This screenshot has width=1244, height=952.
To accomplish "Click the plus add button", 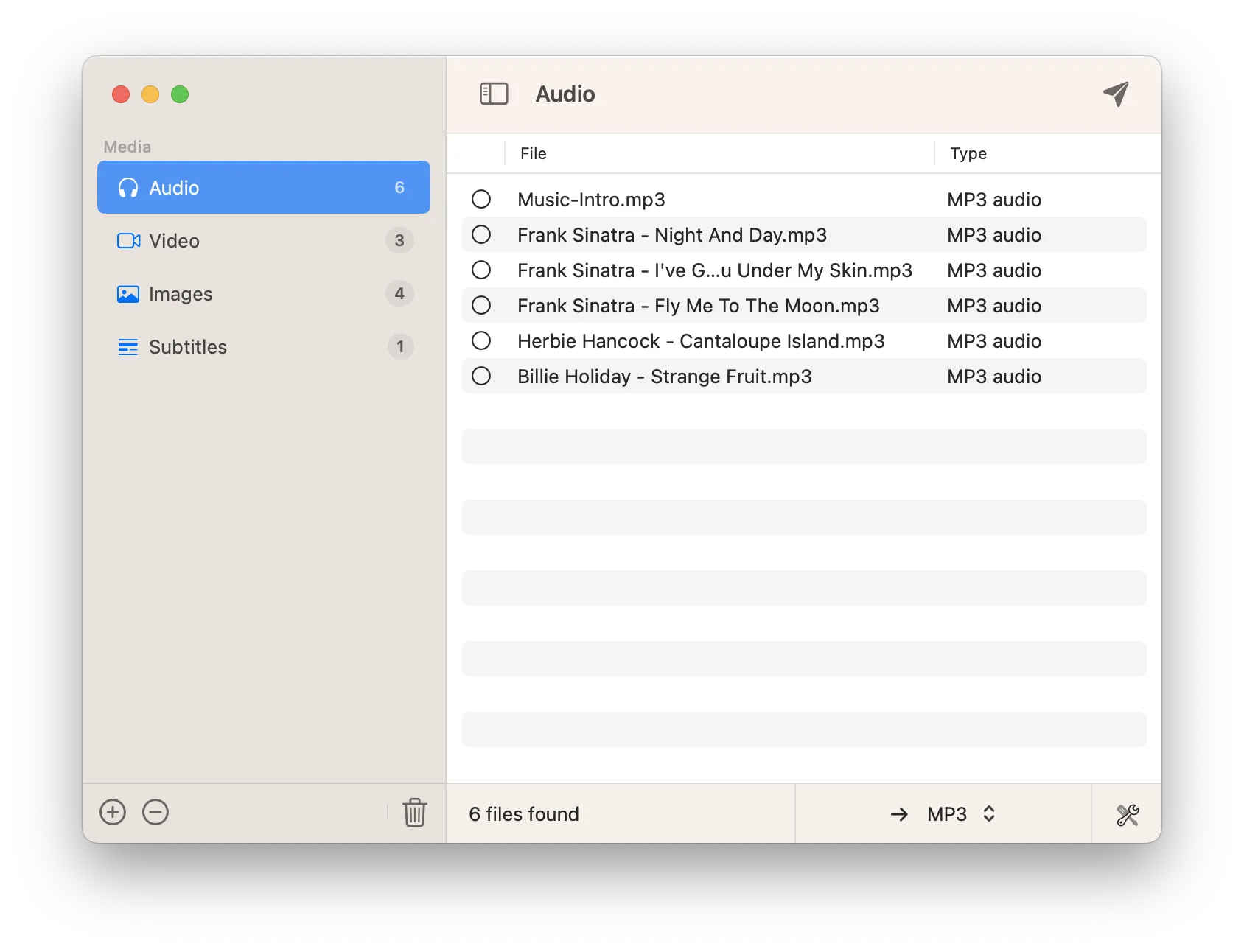I will pos(113,813).
